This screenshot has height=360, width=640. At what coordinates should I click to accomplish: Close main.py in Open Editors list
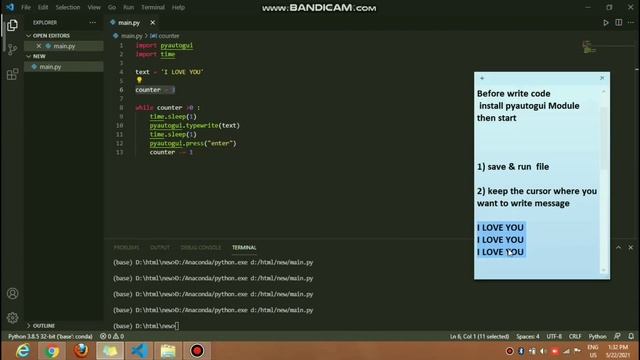pos(39,46)
